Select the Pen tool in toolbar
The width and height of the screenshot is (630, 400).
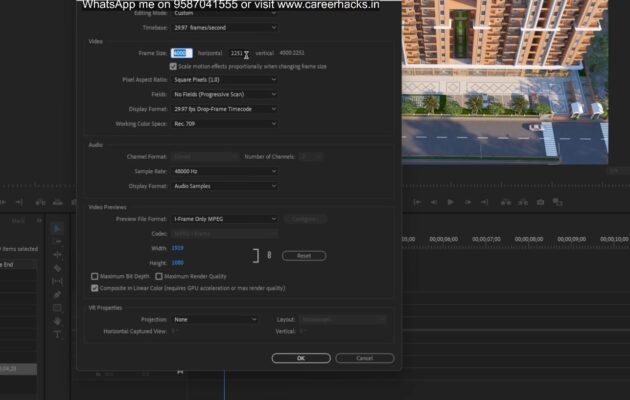pyautogui.click(x=57, y=295)
